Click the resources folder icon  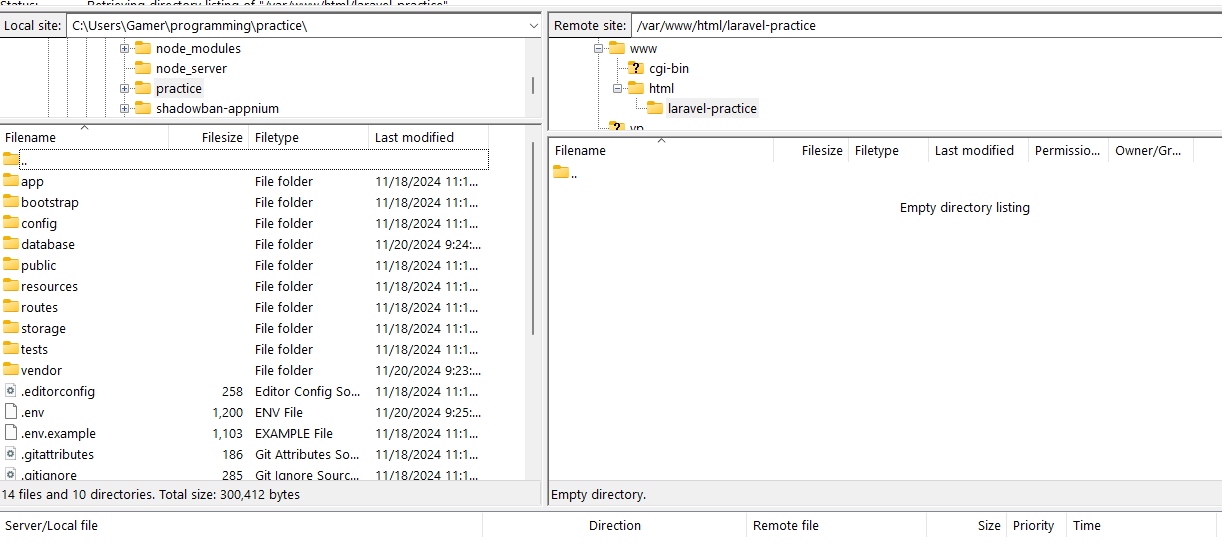(x=11, y=286)
